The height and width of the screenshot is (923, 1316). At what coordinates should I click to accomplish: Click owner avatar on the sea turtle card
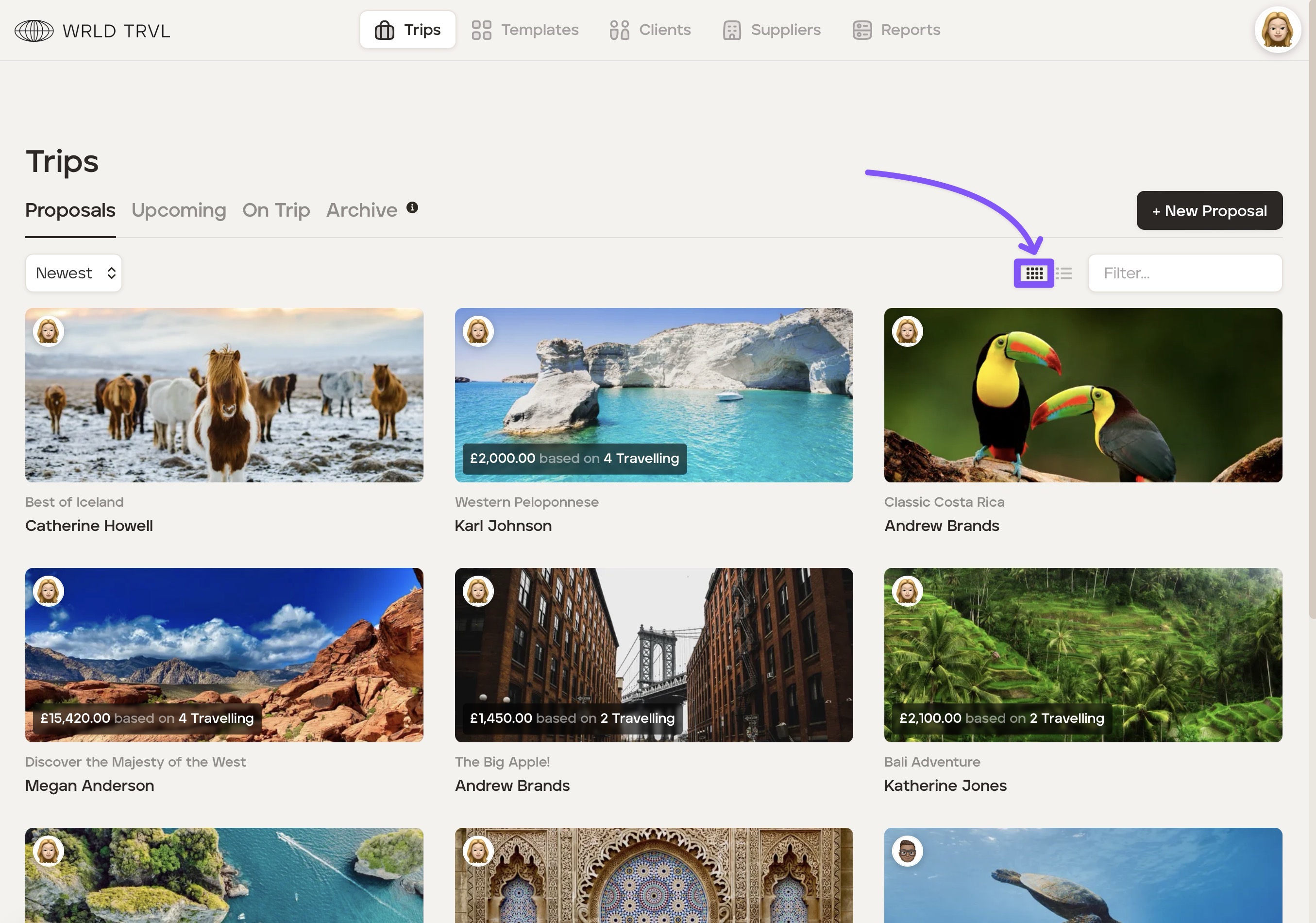click(907, 851)
